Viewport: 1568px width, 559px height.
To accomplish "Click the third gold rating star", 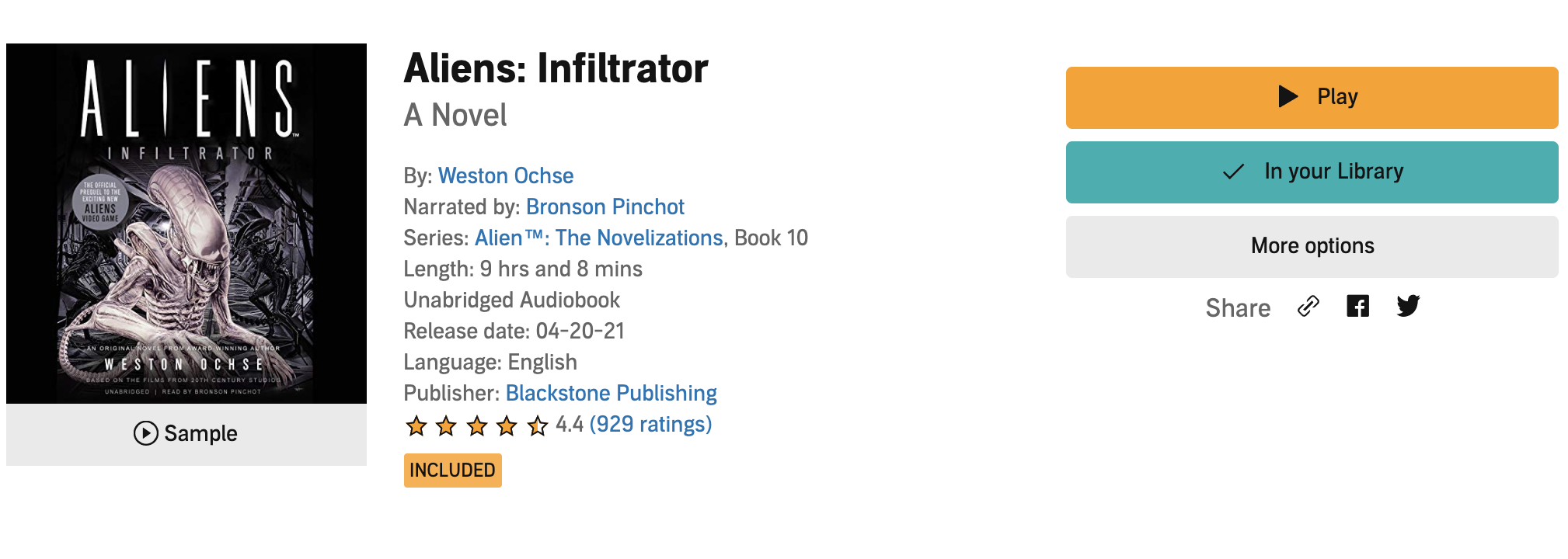I will click(477, 425).
